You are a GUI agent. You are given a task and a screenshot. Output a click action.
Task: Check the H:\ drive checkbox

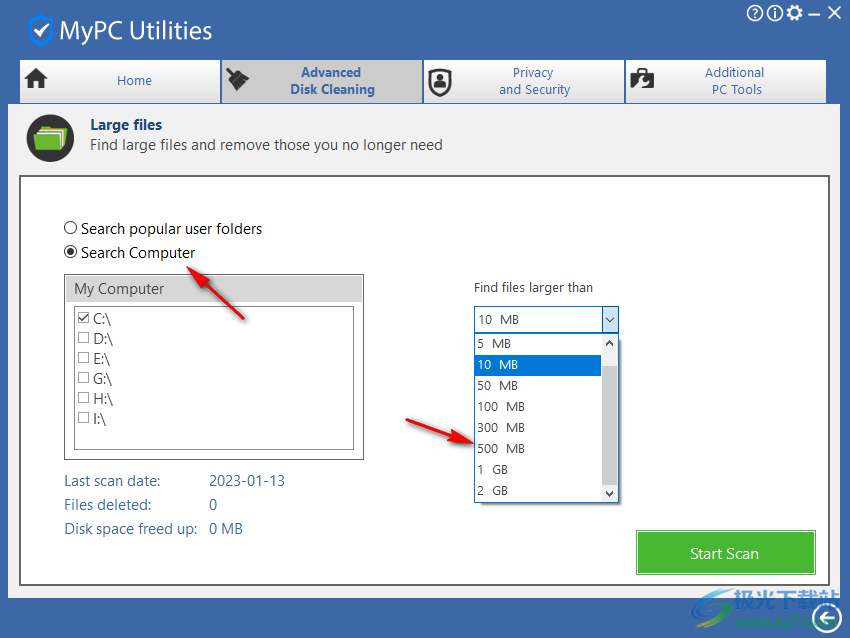pyautogui.click(x=83, y=398)
